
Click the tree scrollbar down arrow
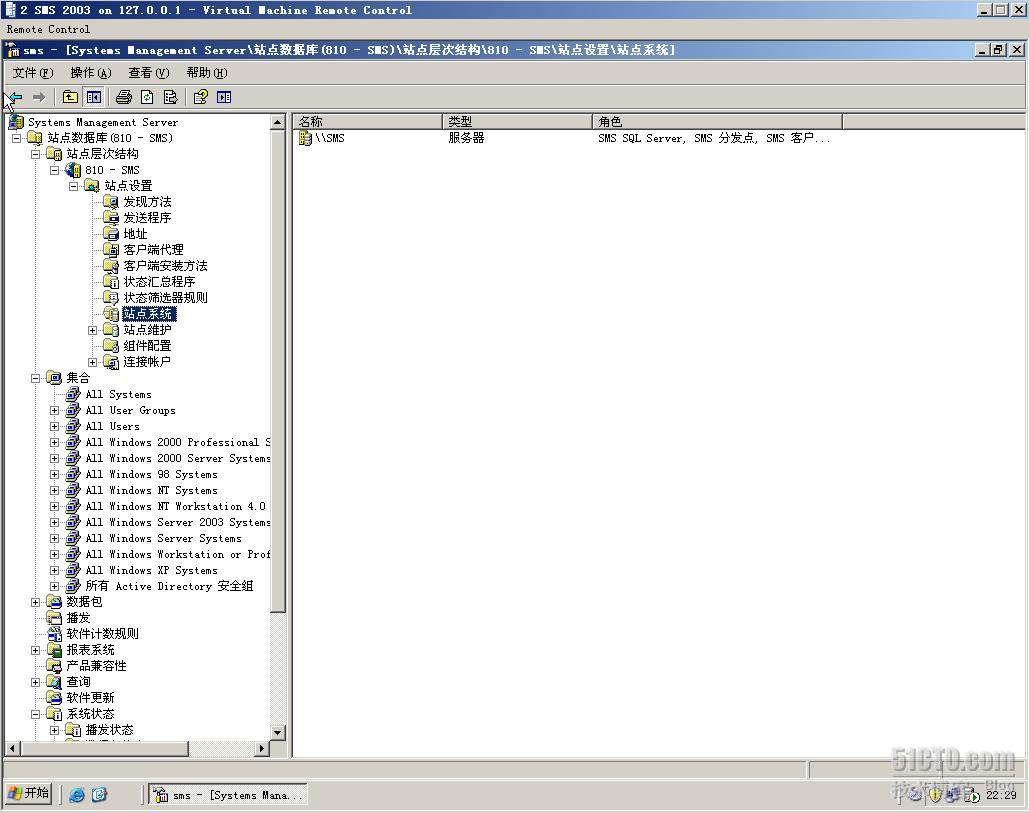click(x=278, y=732)
